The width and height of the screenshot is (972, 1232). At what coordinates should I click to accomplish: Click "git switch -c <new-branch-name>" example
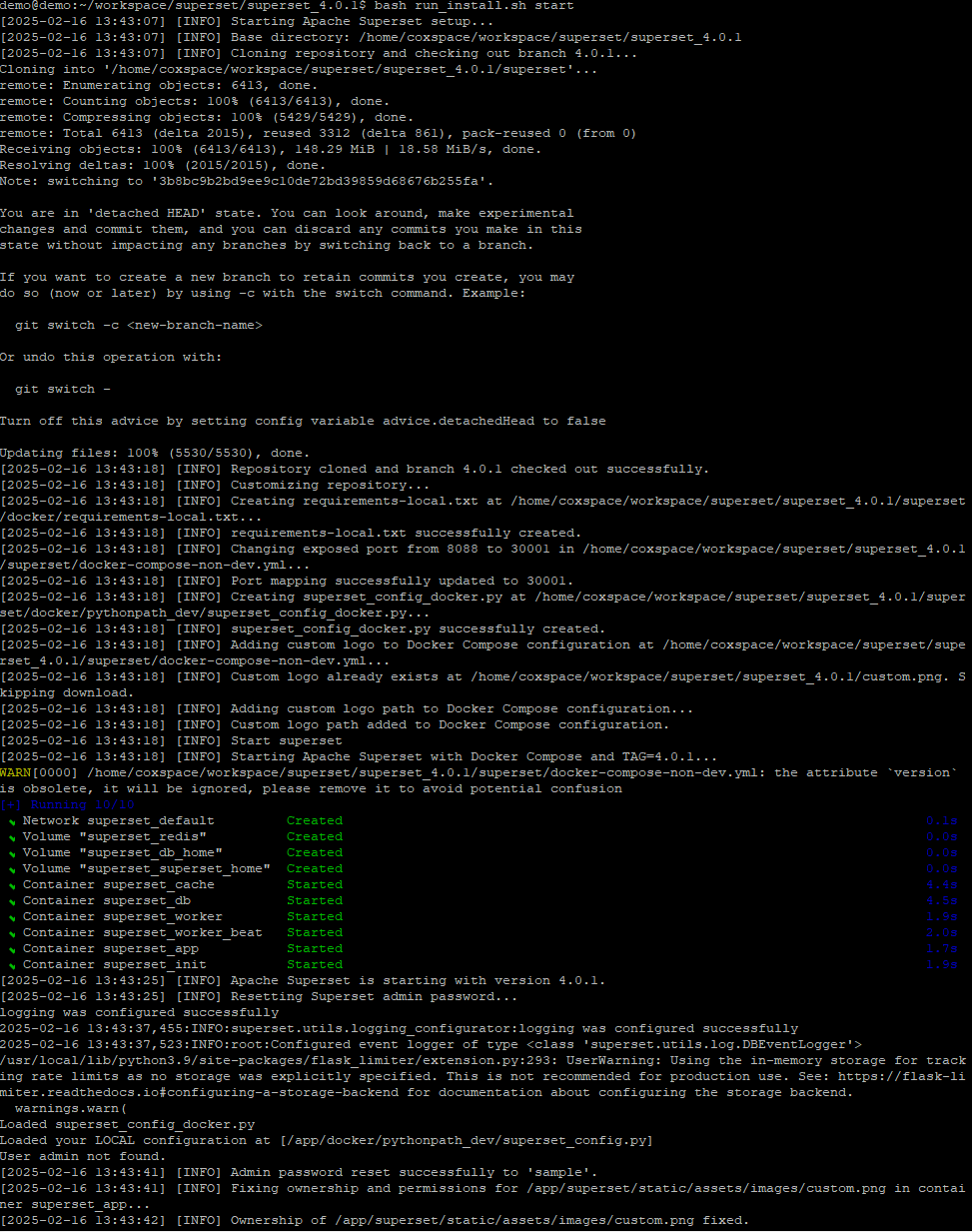pyautogui.click(x=139, y=326)
